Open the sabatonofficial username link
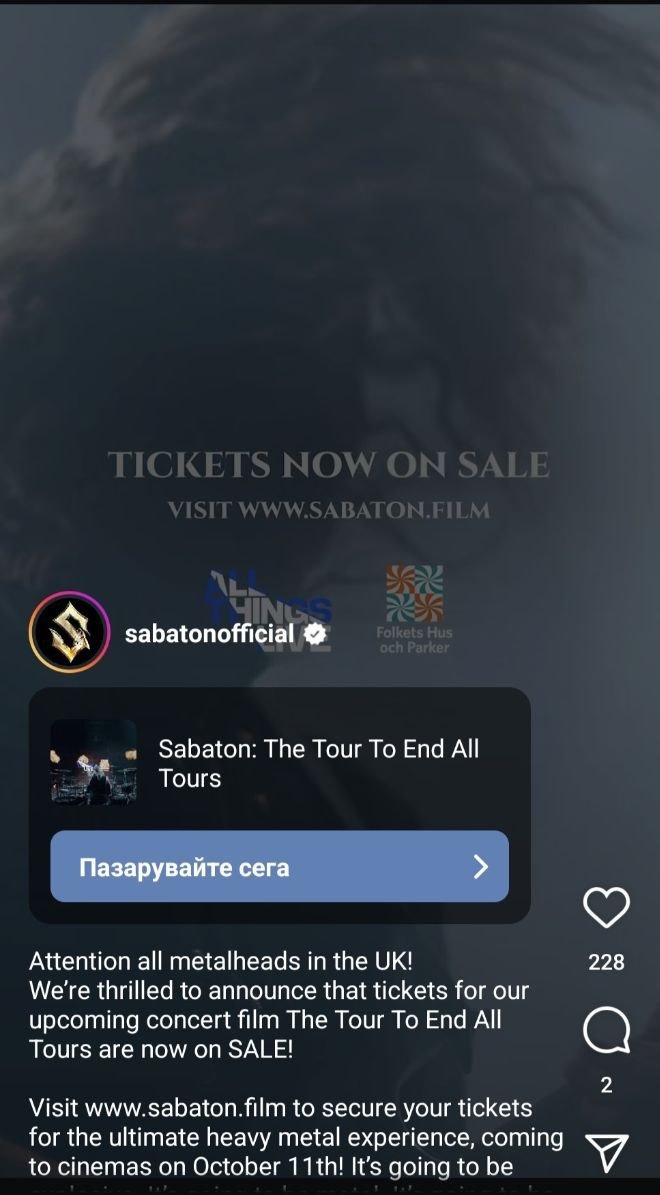Viewport: 660px width, 1195px height. [210, 633]
